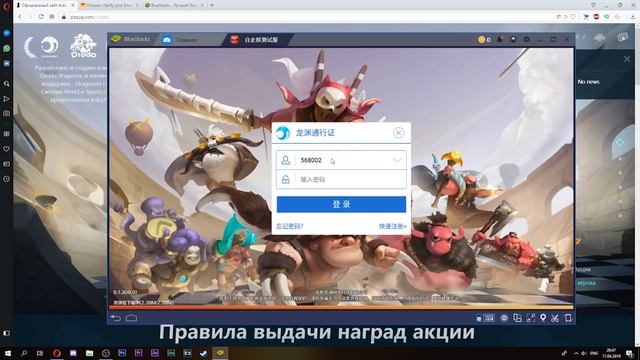Click the BlueStacks multi-instance copy icon
This screenshot has width=640, height=360.
[517, 318]
